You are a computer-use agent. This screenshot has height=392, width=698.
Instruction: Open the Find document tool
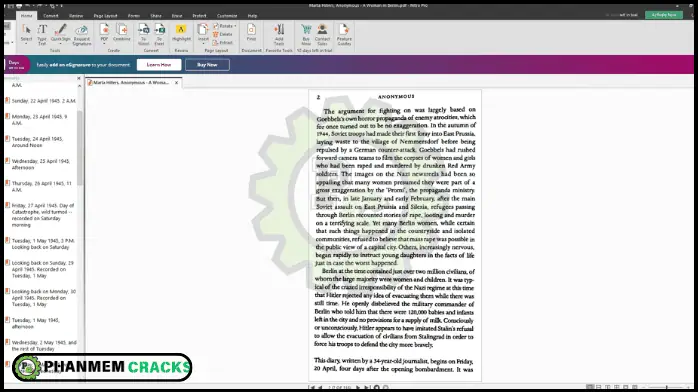tap(251, 33)
